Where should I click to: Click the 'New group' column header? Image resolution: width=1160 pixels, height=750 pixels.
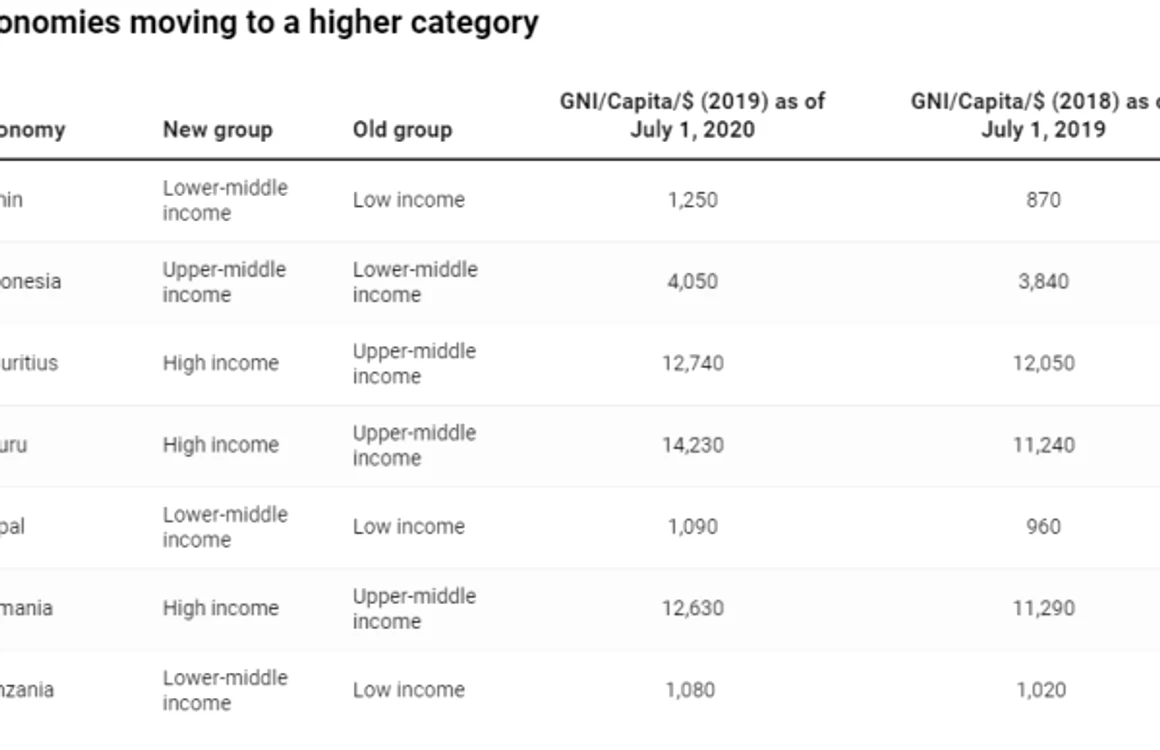[x=218, y=129]
